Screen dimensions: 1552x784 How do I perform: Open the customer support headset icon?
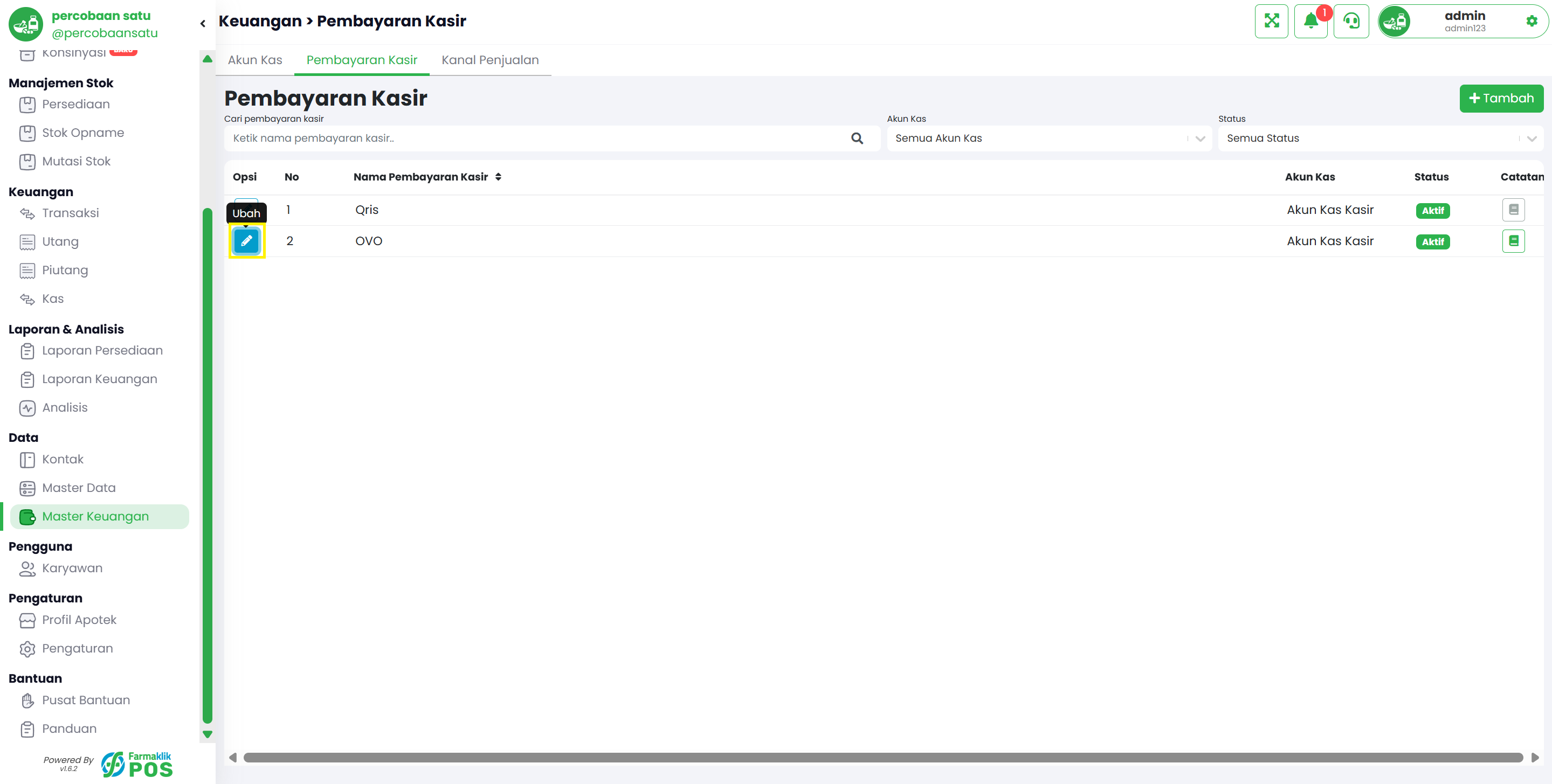[x=1351, y=21]
